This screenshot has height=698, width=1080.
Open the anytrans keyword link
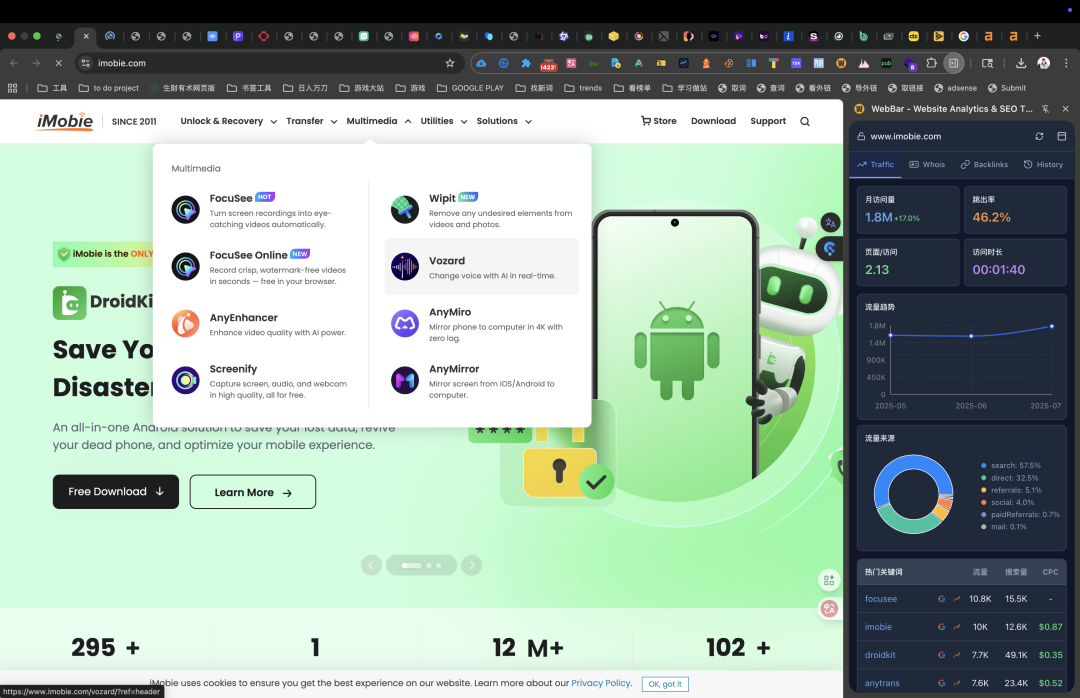(882, 684)
